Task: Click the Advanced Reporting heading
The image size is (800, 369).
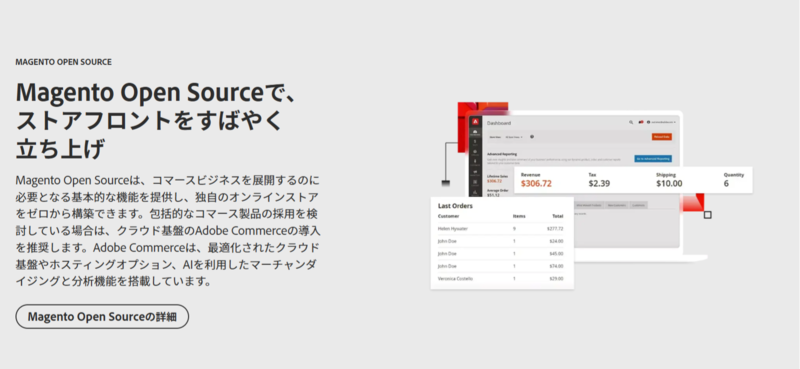Action: point(502,154)
